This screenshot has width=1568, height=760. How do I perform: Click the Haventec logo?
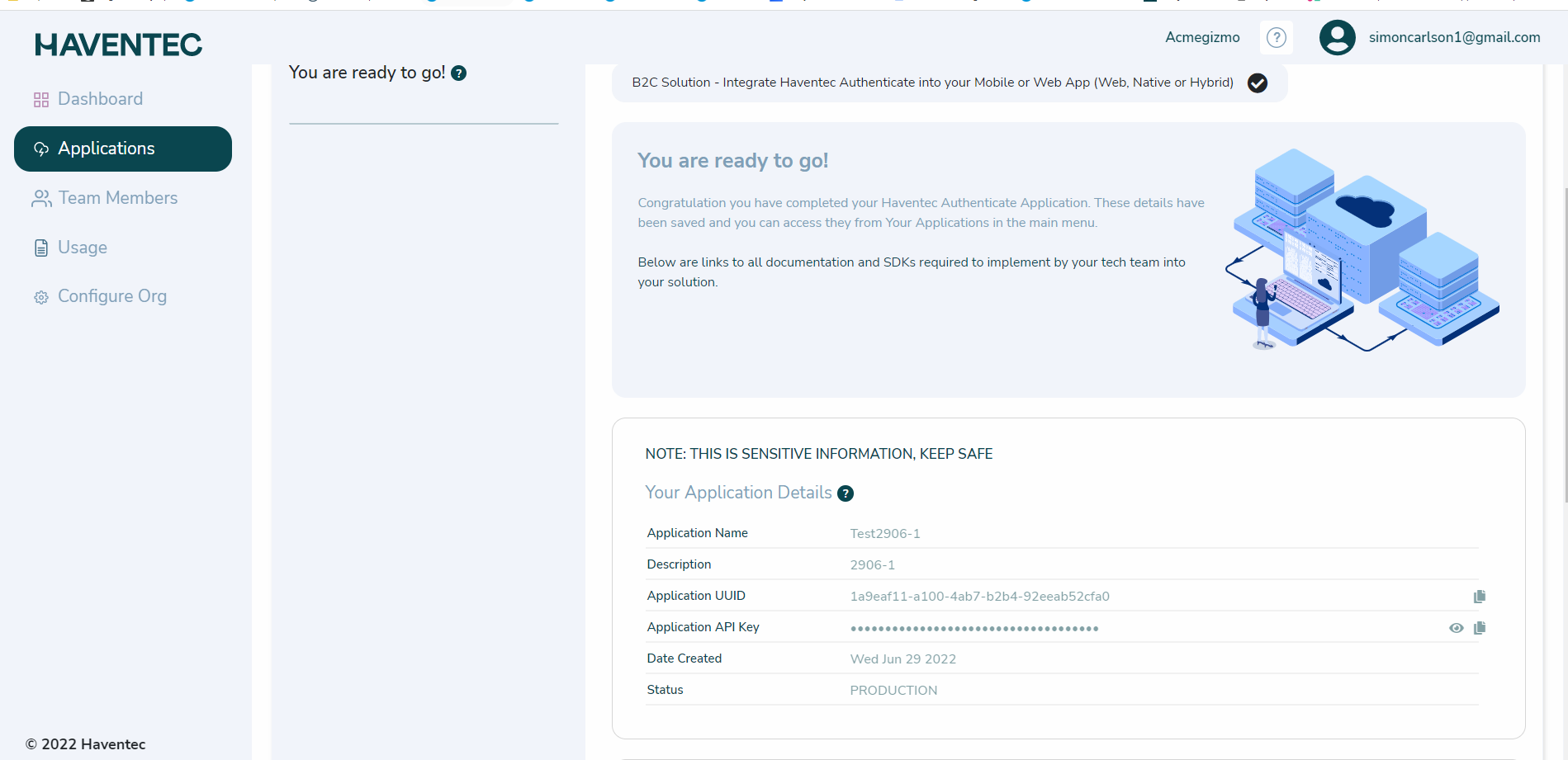pos(118,45)
